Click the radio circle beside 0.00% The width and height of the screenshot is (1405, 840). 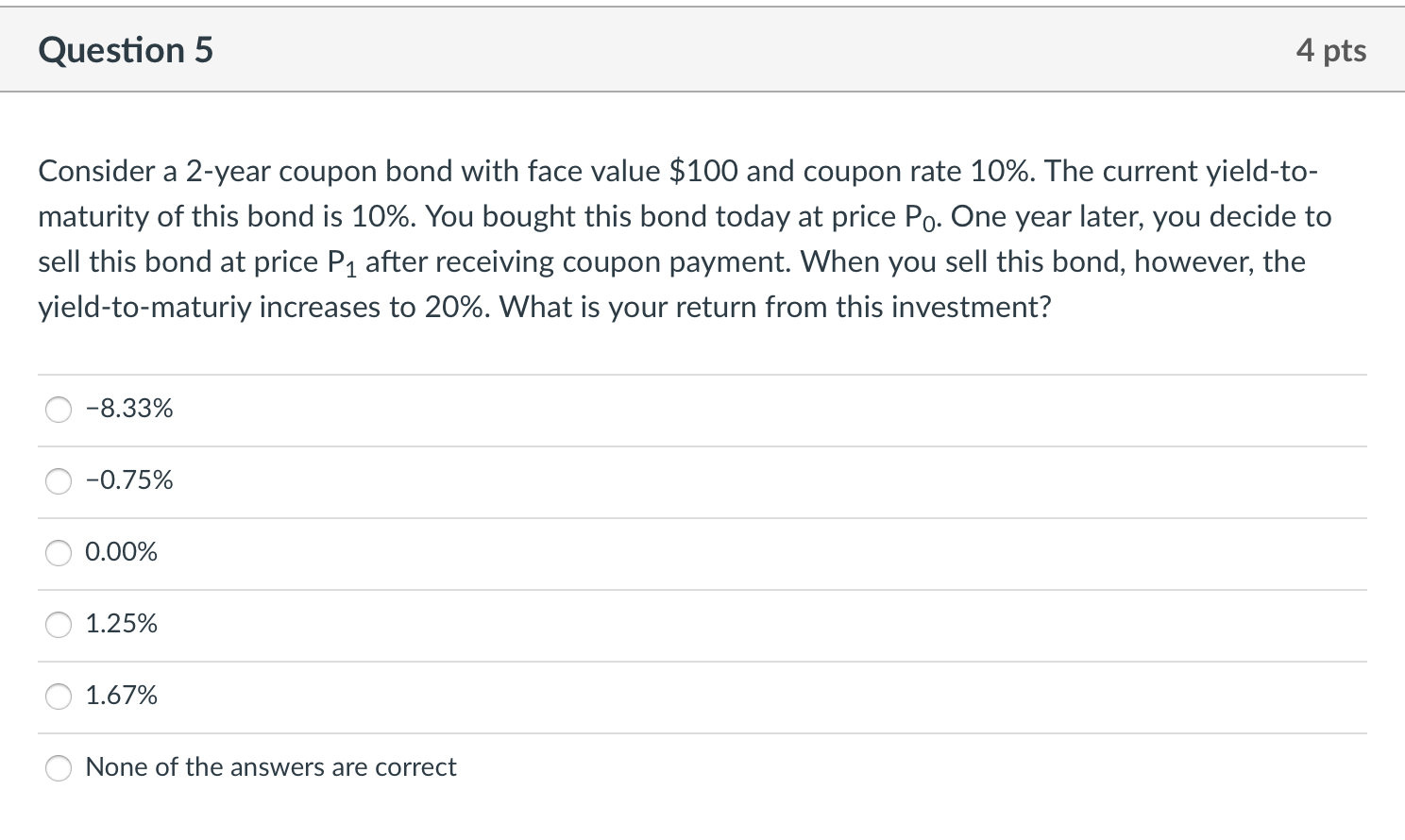(x=59, y=553)
